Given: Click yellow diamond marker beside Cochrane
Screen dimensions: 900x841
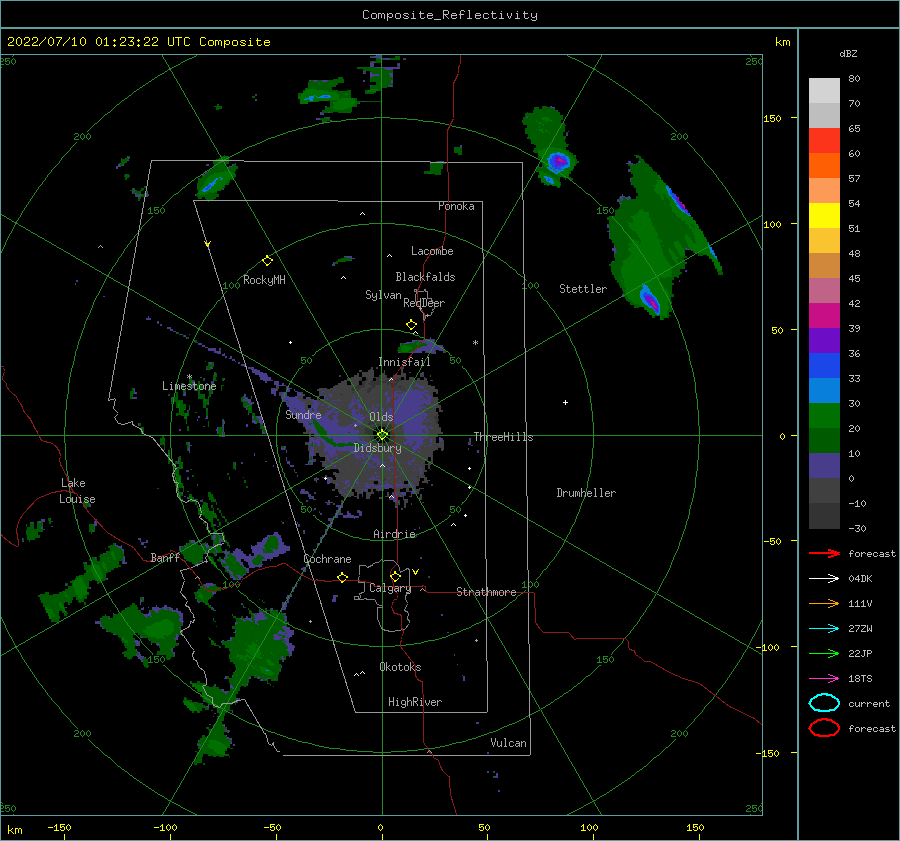Looking at the screenshot, I should [342, 577].
